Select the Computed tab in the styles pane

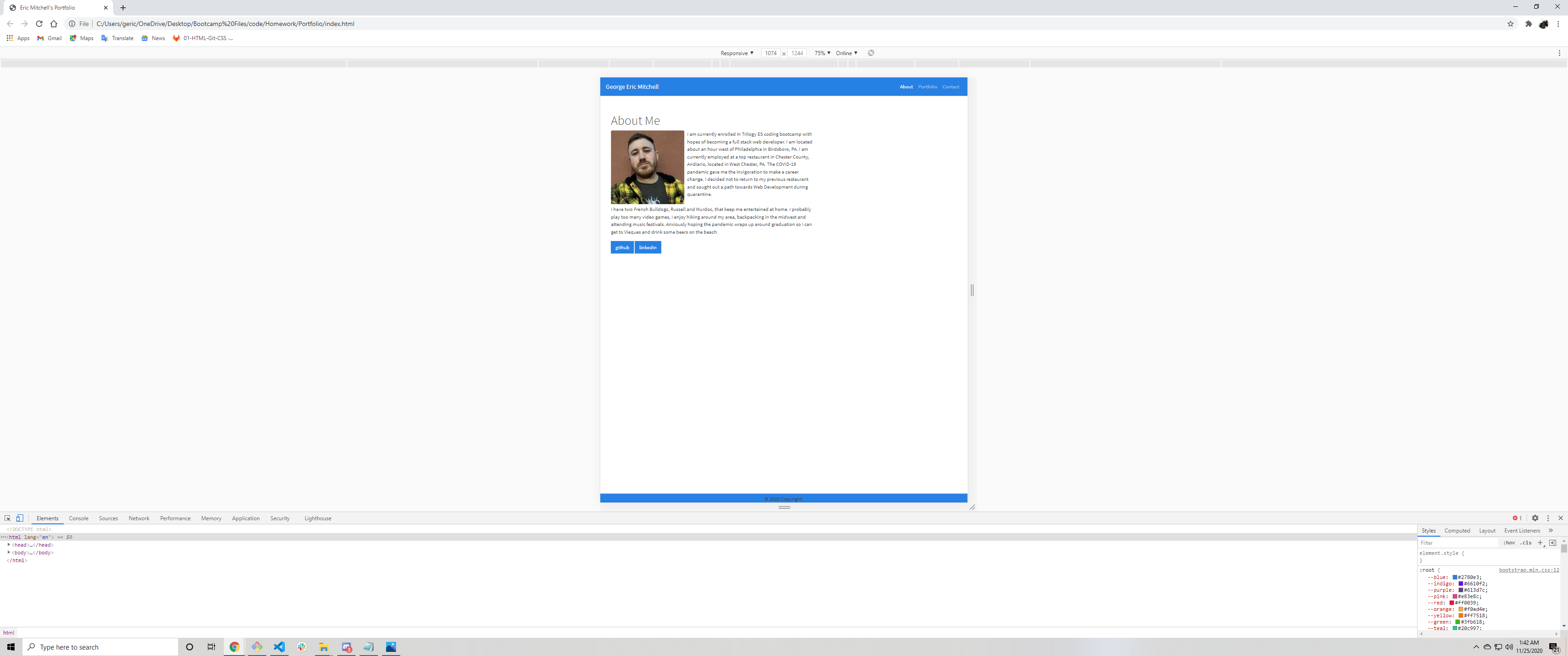click(x=1457, y=531)
